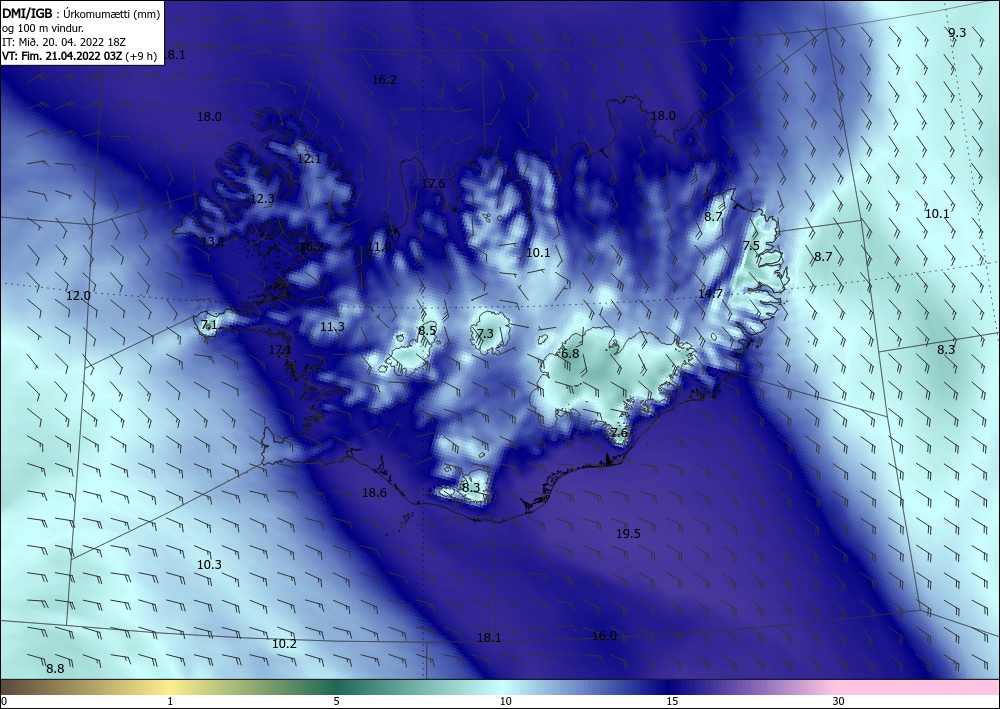Click the 12.1 value on the Westfjords

(309, 159)
